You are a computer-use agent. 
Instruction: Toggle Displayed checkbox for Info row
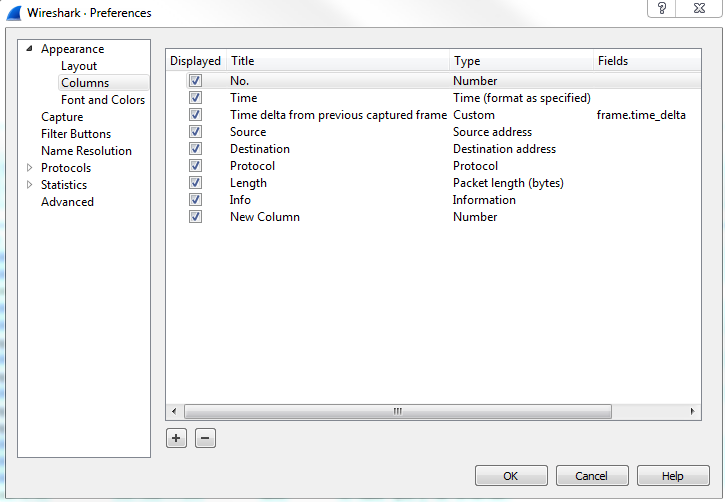coord(195,200)
